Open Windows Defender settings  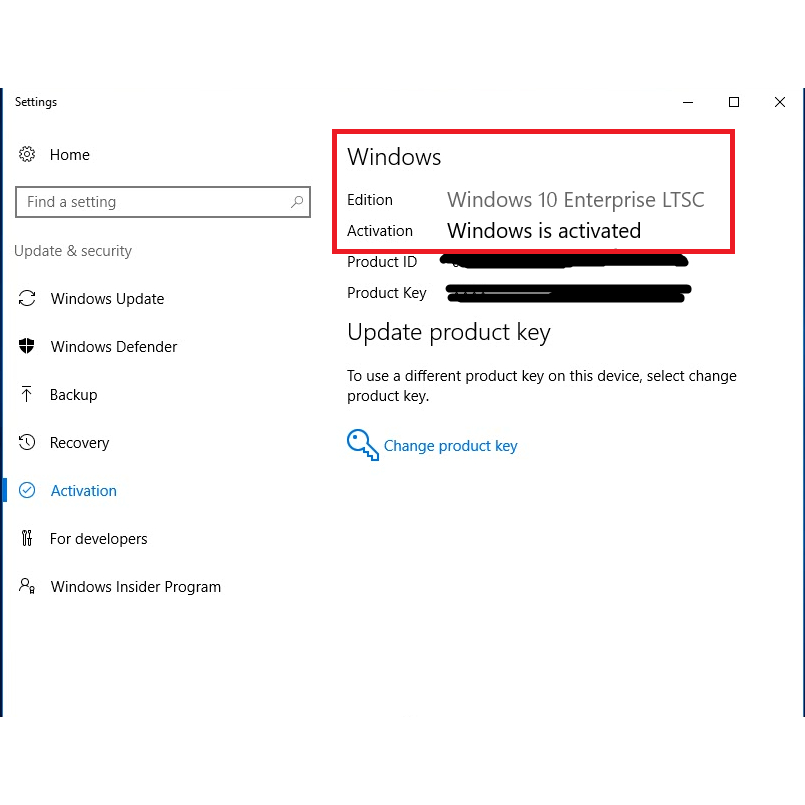coord(114,347)
